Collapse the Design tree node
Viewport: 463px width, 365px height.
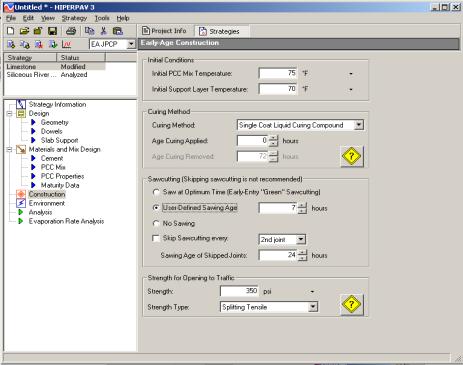pos(9,114)
